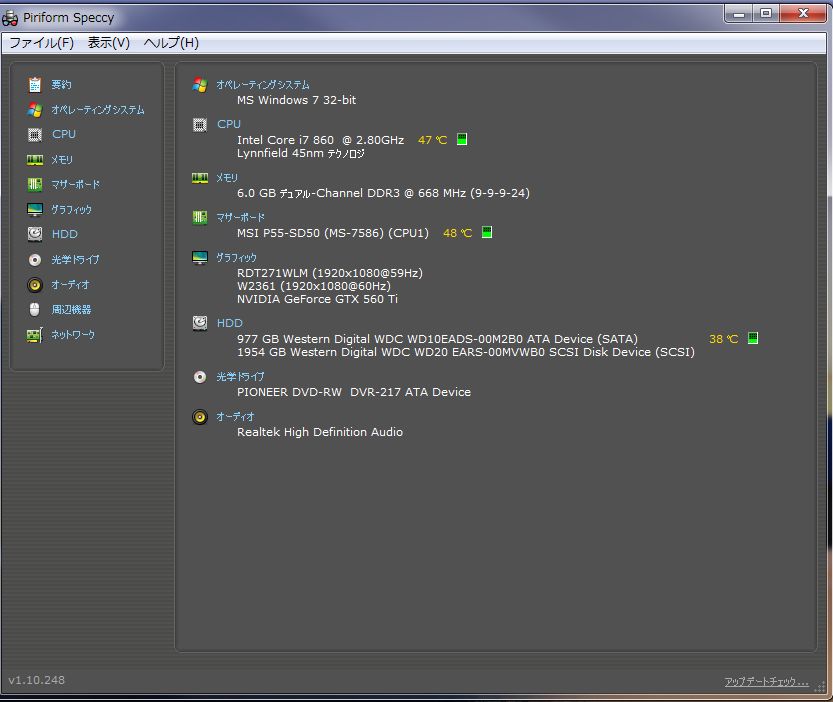833x702 pixels.
Task: Click the 47 ℃ CPU temperature value
Action: pyautogui.click(x=432, y=140)
